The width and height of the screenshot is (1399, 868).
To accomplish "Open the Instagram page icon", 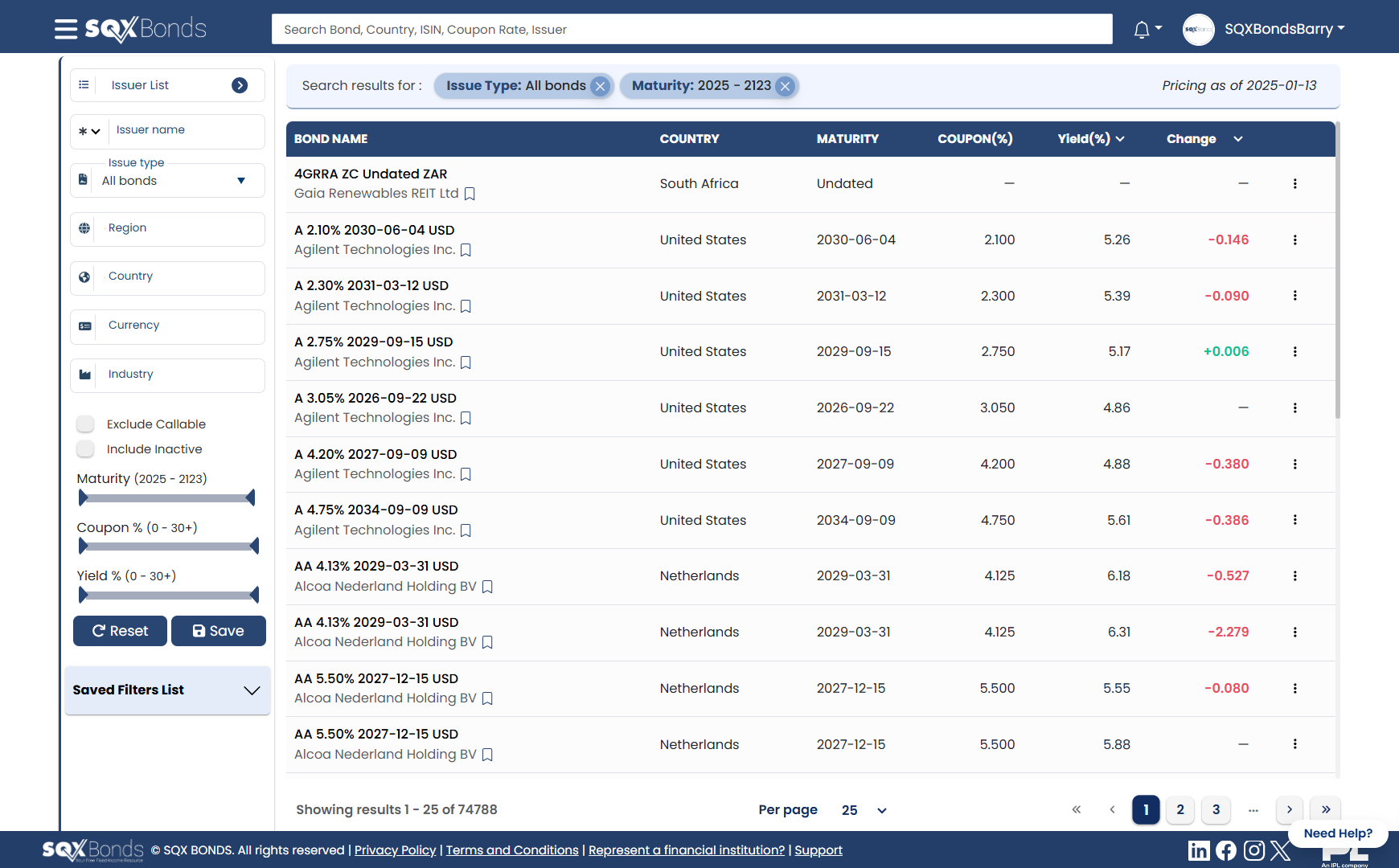I will point(1254,850).
